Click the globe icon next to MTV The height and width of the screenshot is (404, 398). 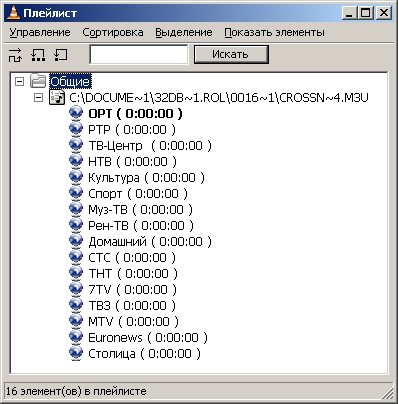click(x=76, y=320)
